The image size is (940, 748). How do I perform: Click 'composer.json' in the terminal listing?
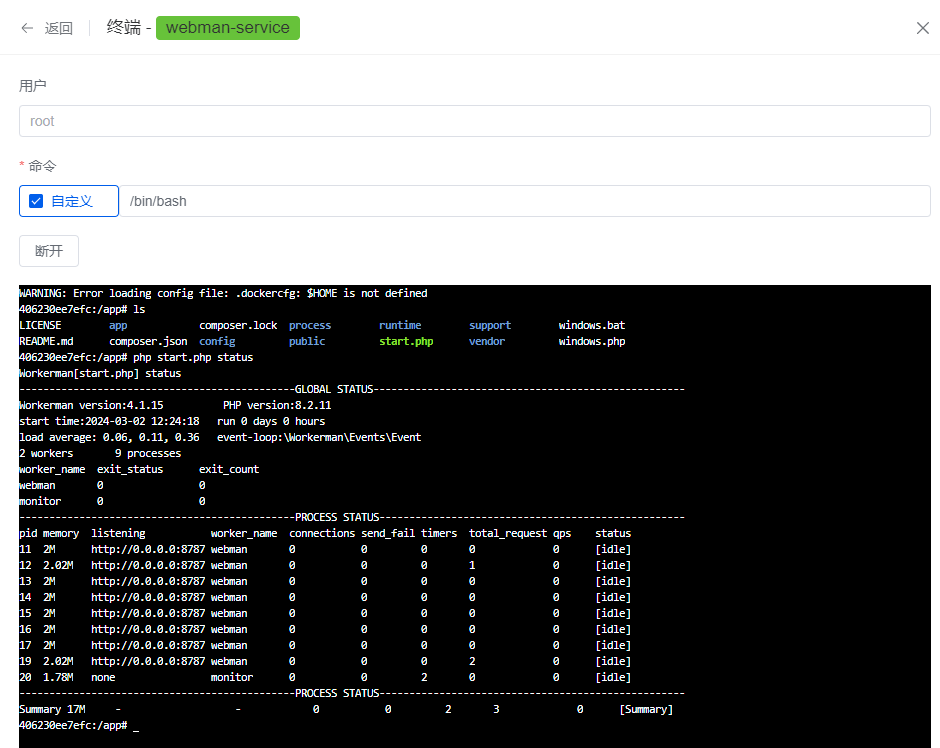pos(148,341)
